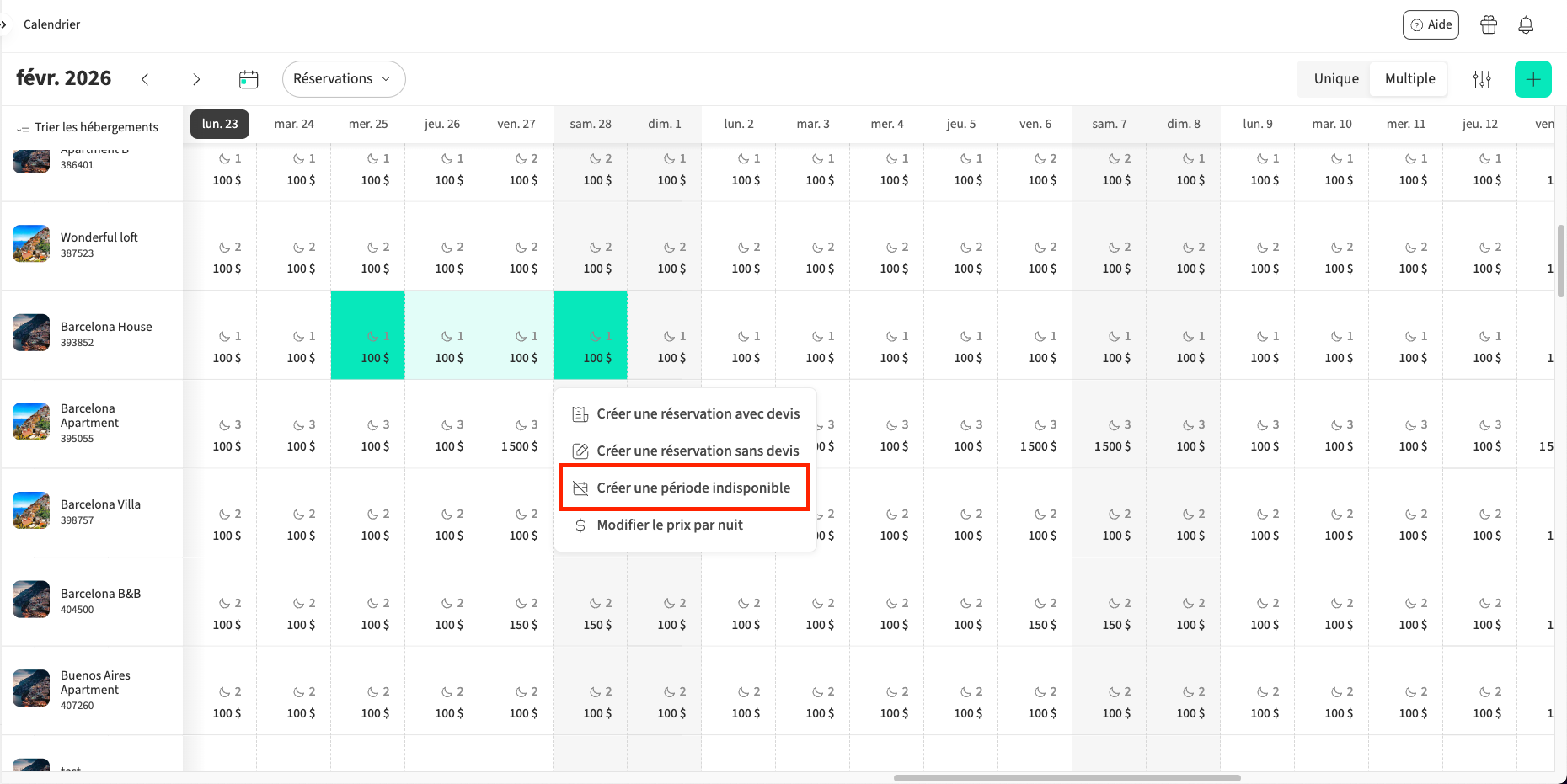Click the sort icon beside Trier les hébergements
Viewport: 1567px width, 784px height.
[23, 128]
